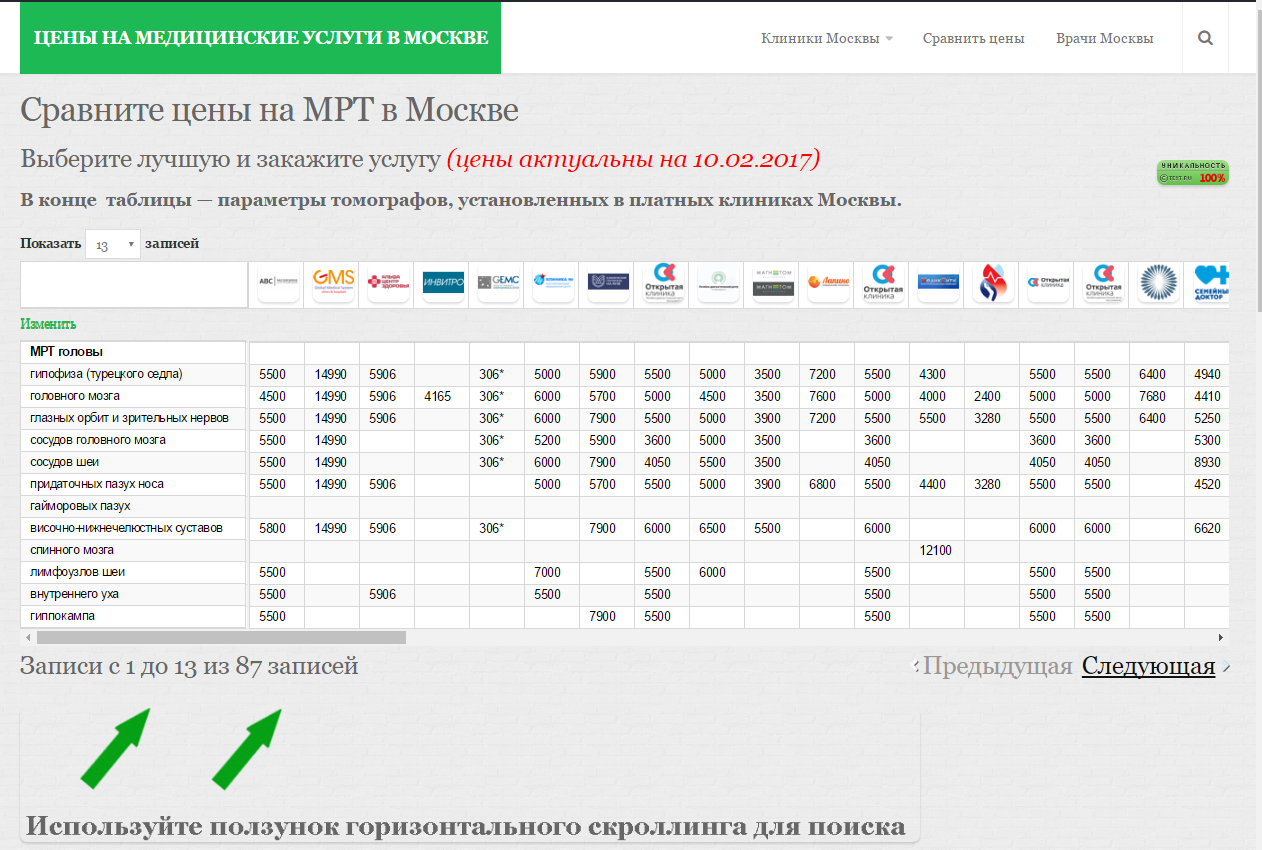Click the green uniqueness 100% badge

[1192, 172]
